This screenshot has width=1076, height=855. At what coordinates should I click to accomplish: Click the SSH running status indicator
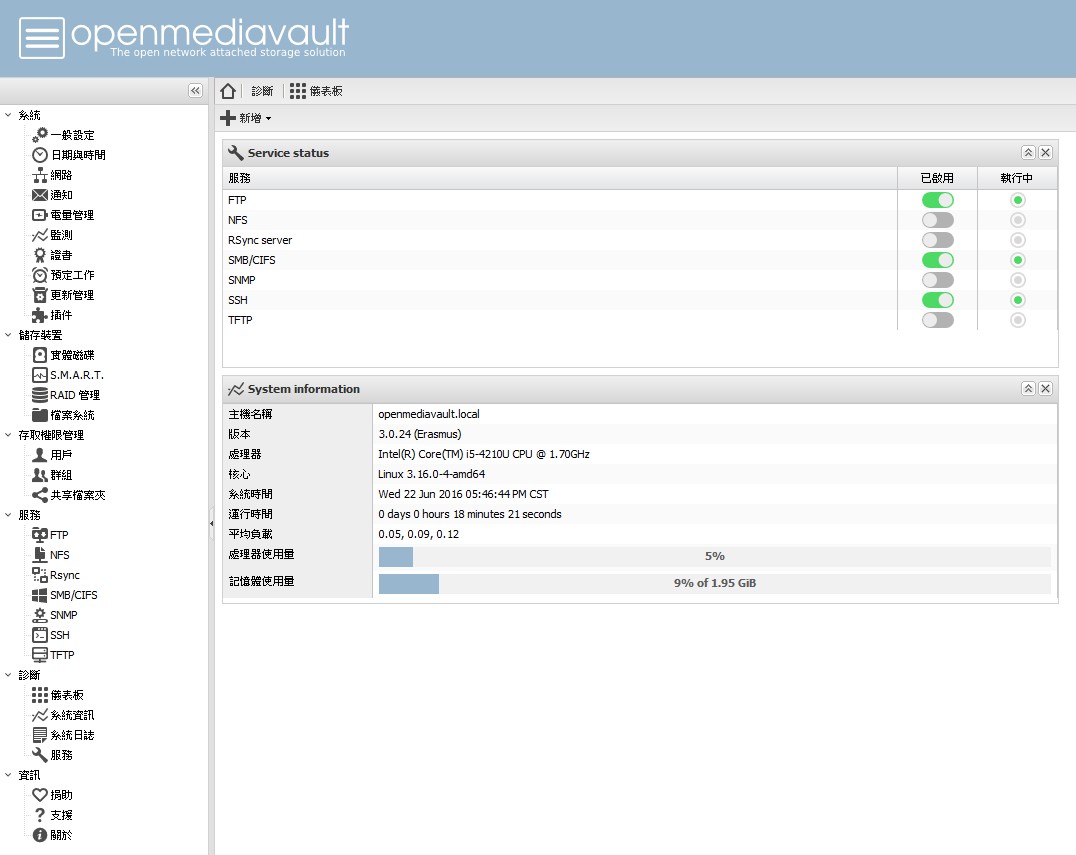click(x=1018, y=300)
